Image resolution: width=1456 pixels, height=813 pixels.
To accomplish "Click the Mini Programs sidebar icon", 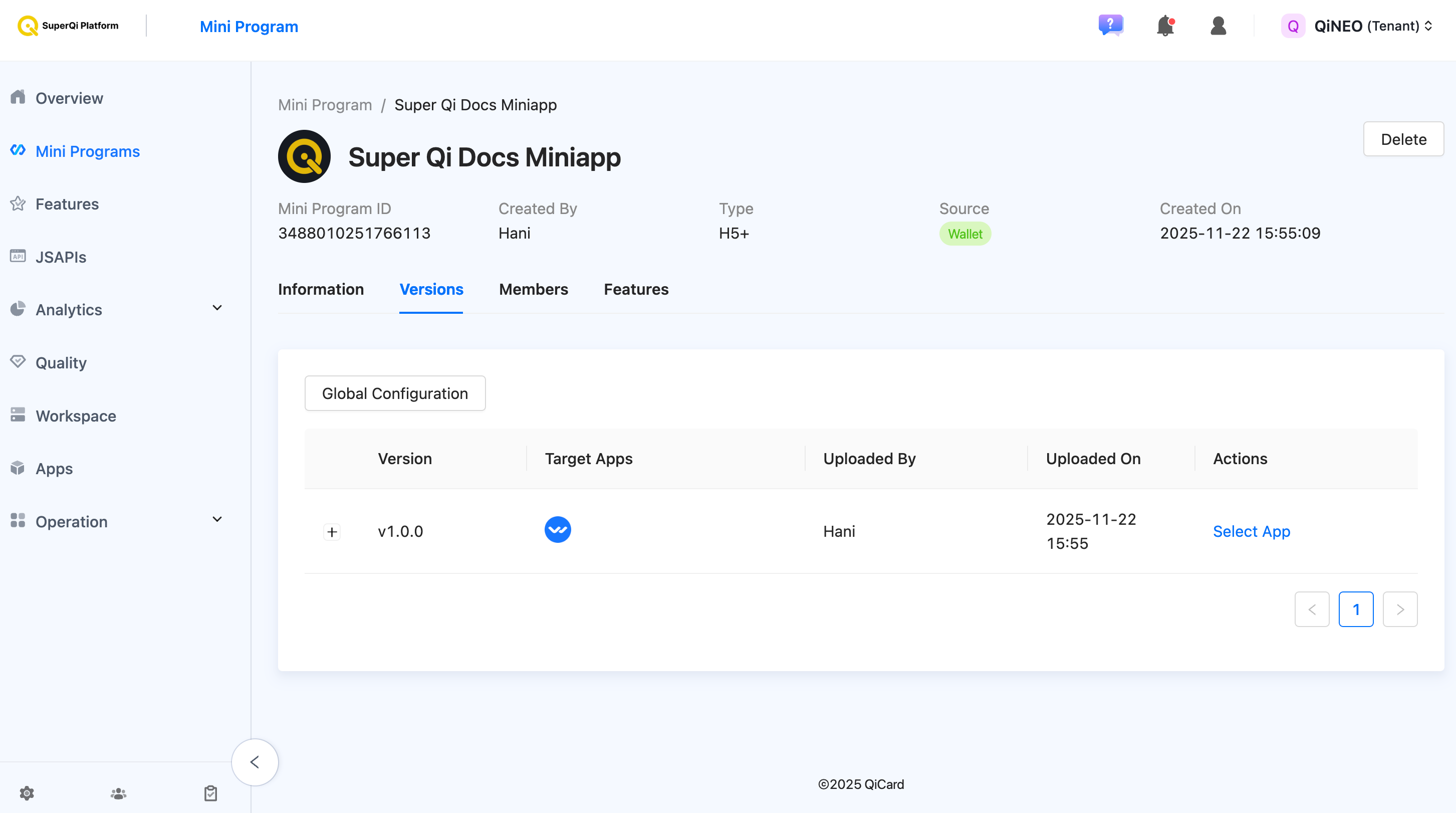I will pos(18,150).
